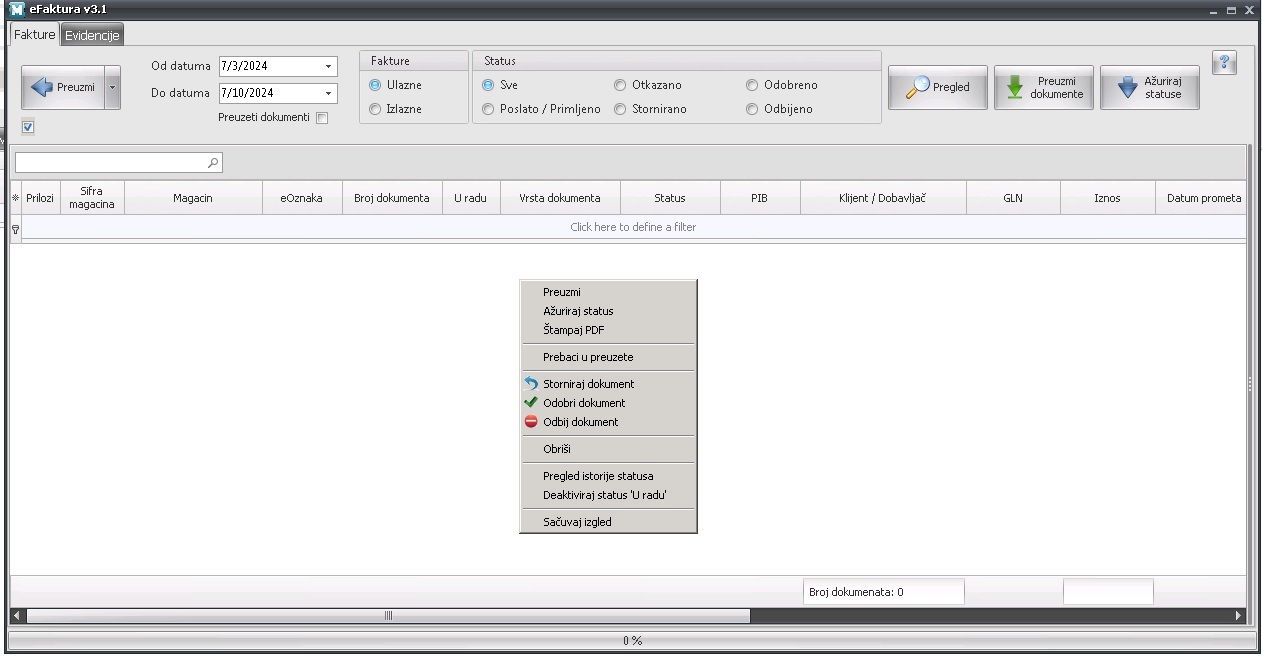Image resolution: width=1262 pixels, height=656 pixels.
Task: Click 'Click here to define a filter'
Action: click(x=633, y=227)
